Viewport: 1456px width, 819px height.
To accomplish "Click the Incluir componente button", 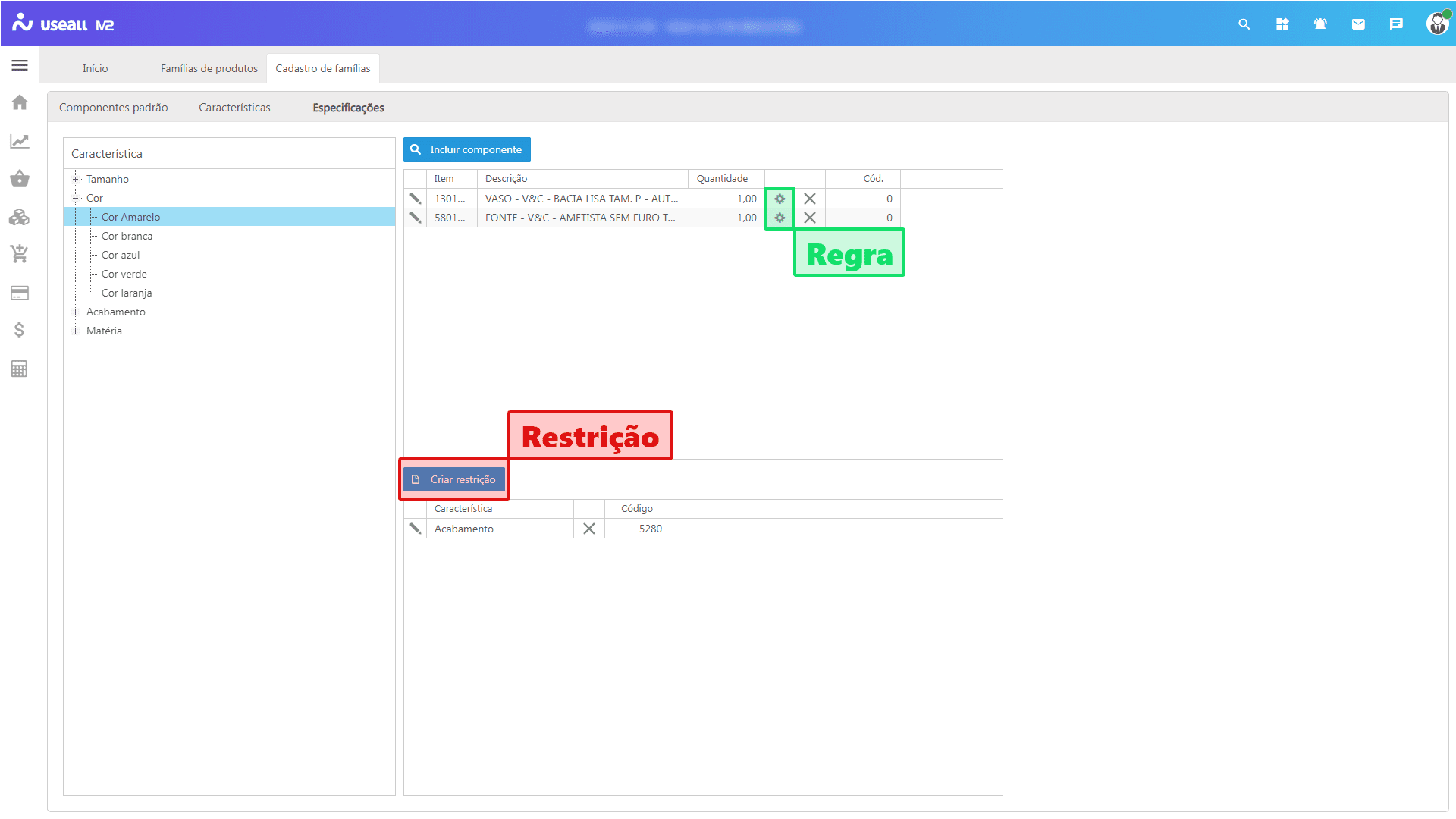I will [467, 149].
